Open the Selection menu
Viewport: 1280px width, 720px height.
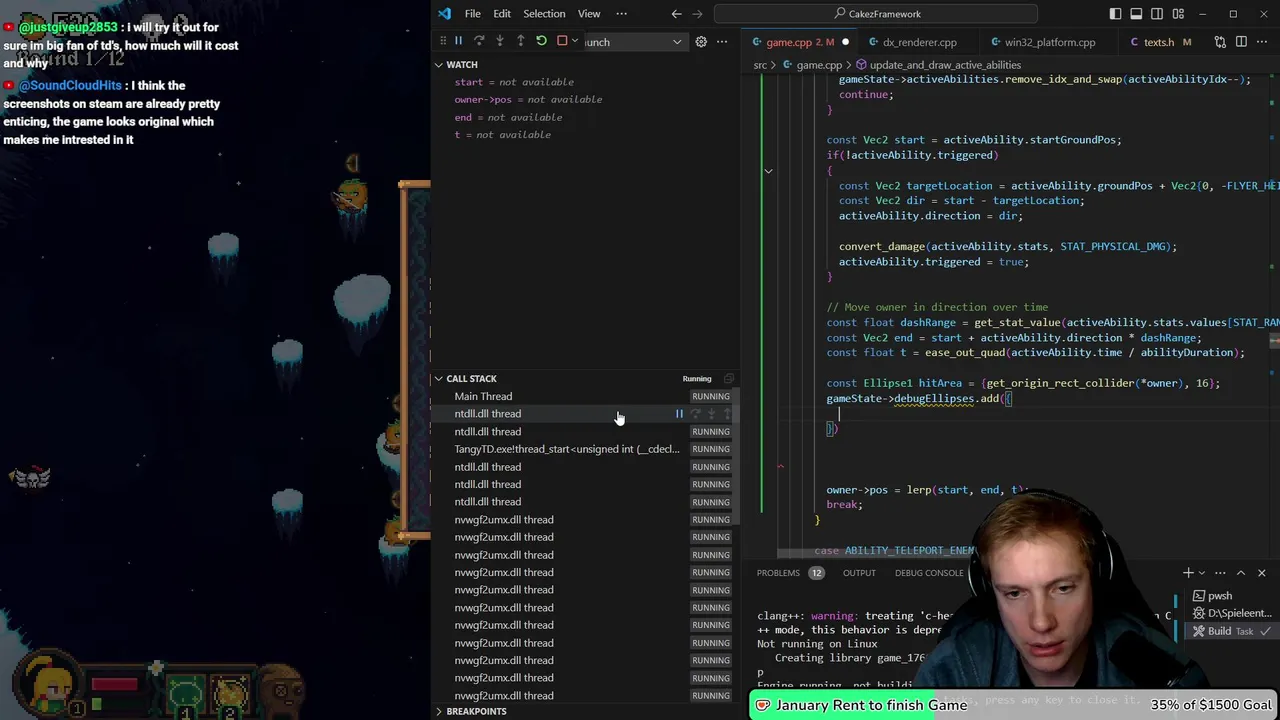544,14
